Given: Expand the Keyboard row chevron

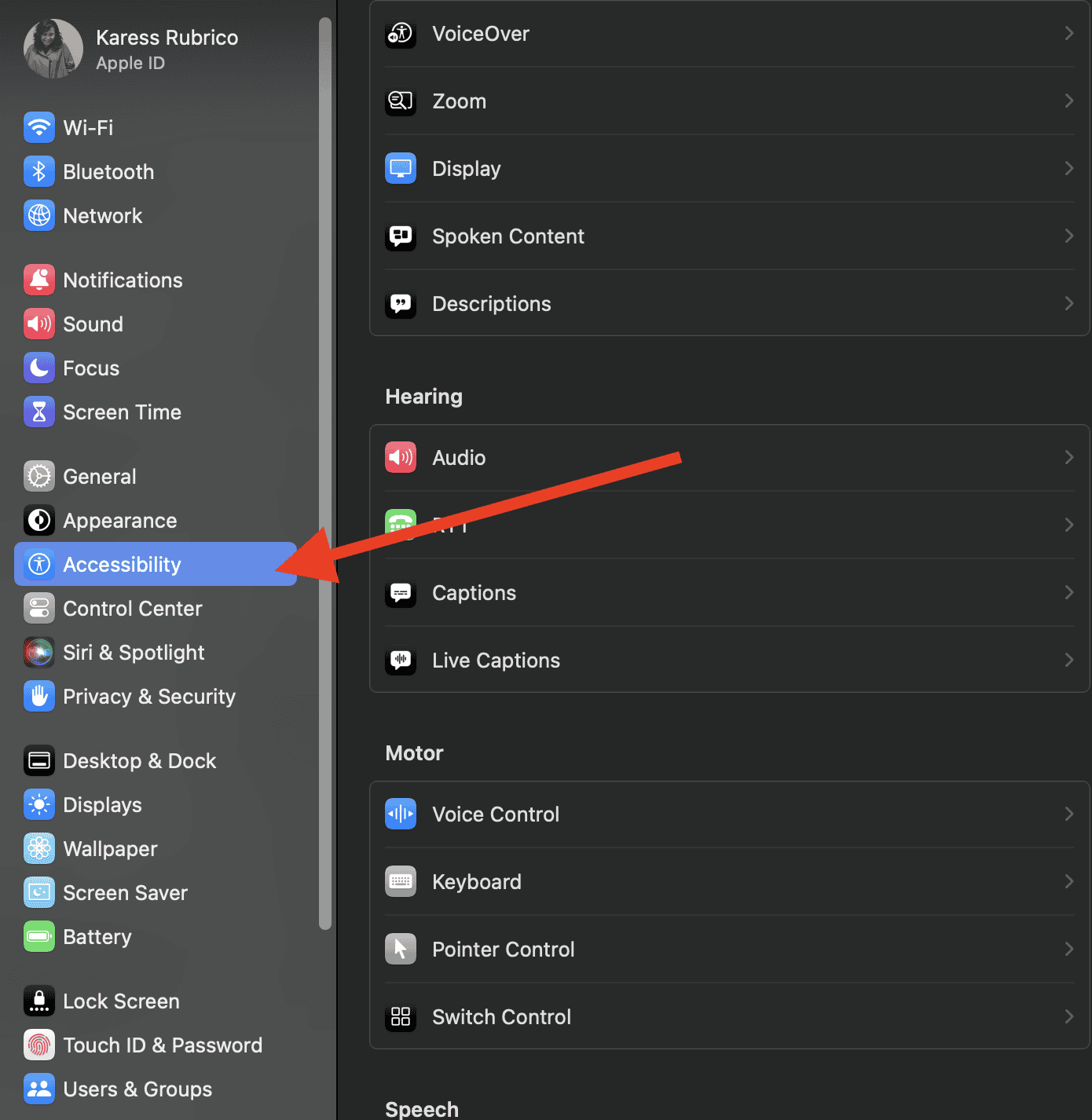Looking at the screenshot, I should pos(1068,881).
